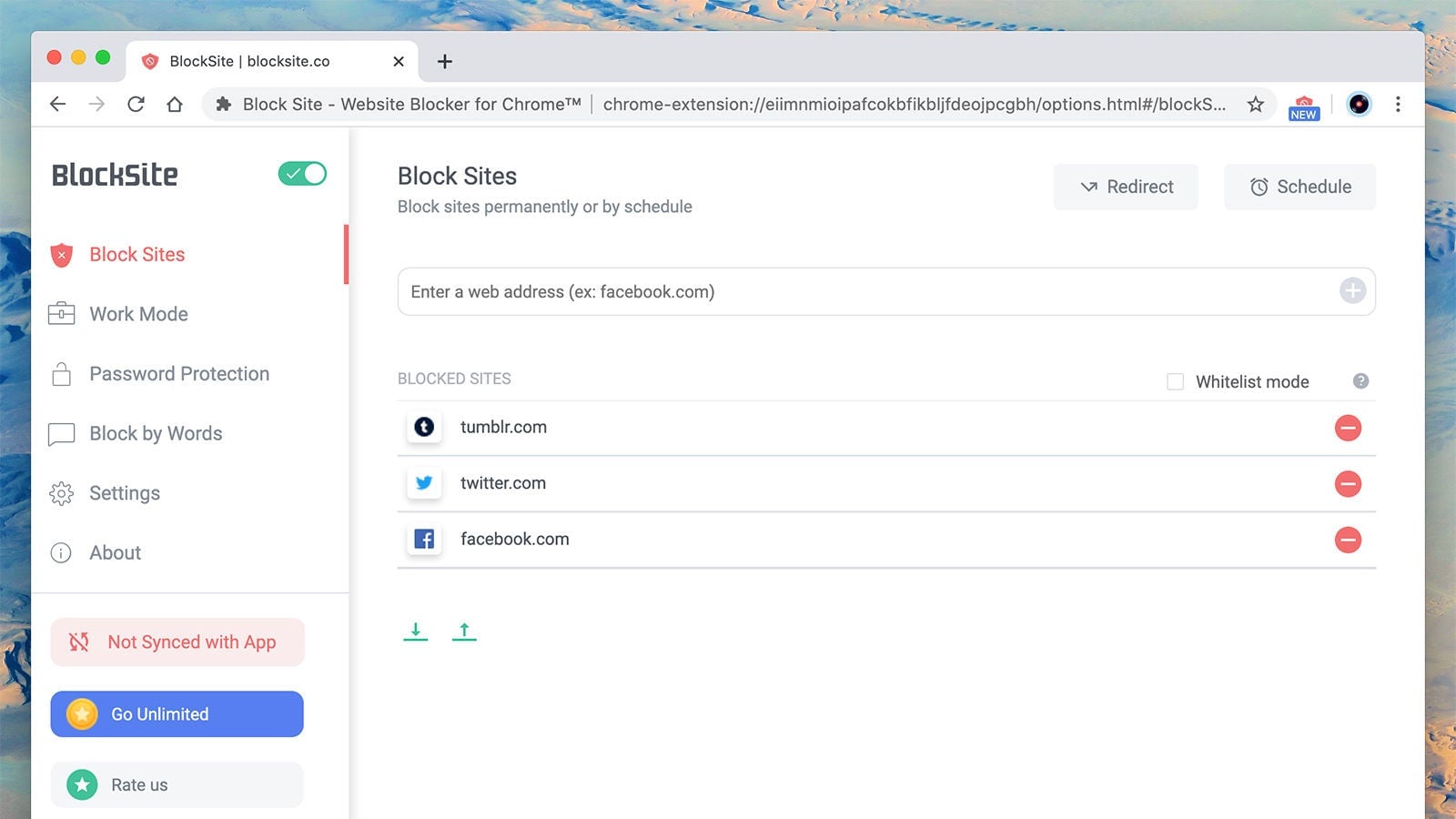Bookmark this page with star icon
This screenshot has height=819, width=1456.
click(x=1256, y=105)
